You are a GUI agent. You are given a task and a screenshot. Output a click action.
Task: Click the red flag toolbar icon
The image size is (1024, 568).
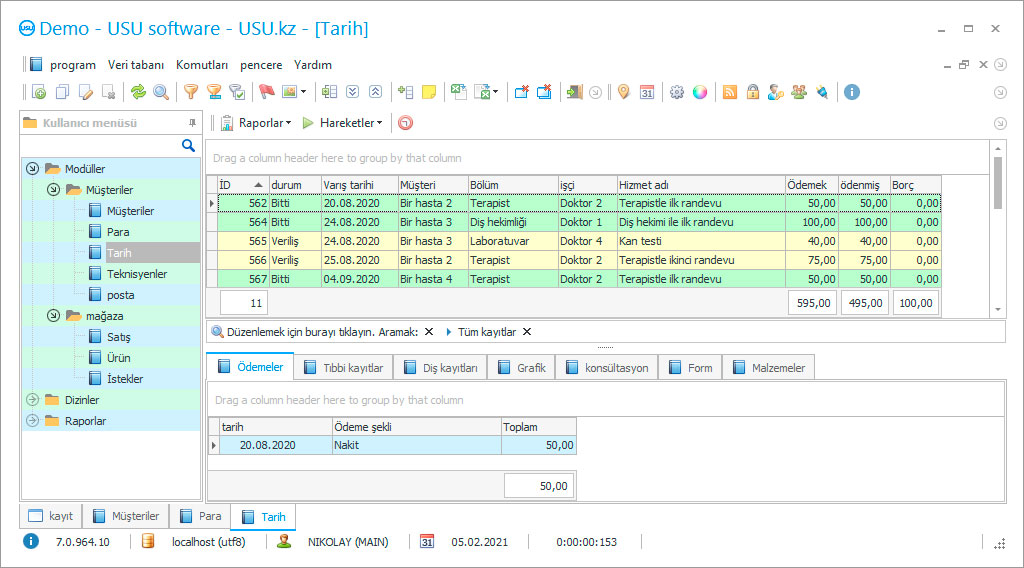point(266,92)
